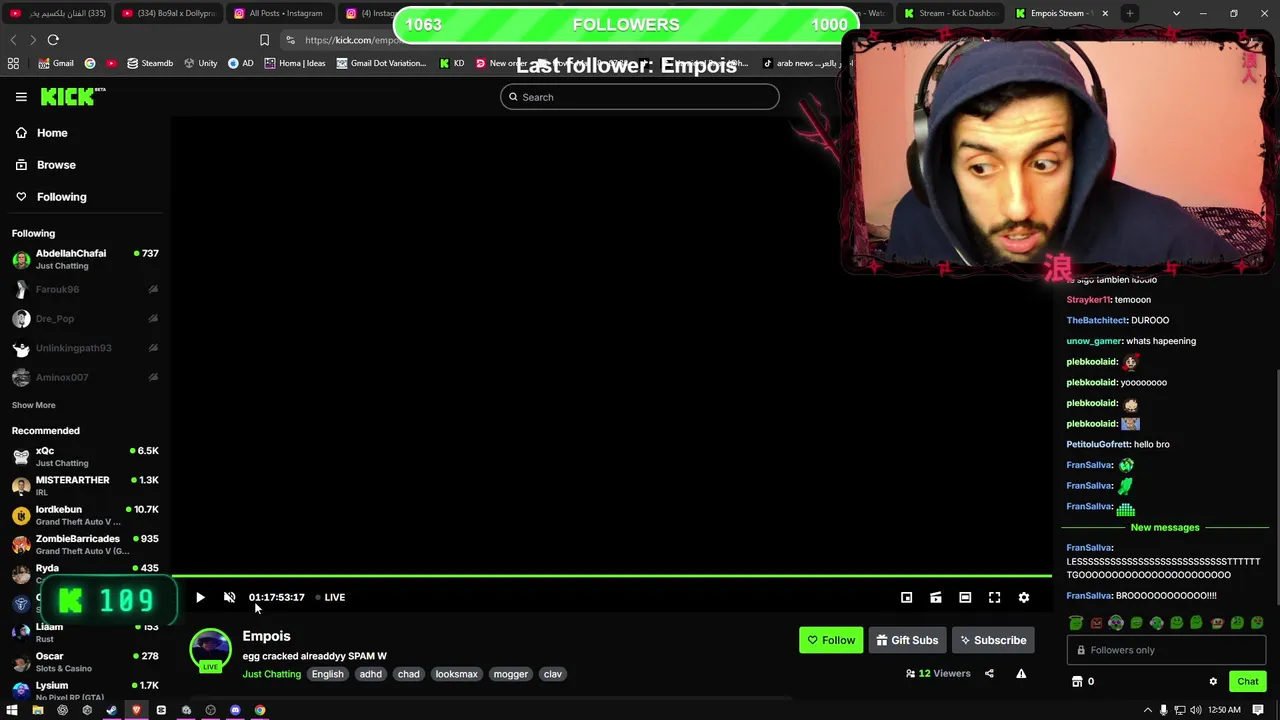Open the Just Chatting category link
1280x720 pixels.
point(271,674)
